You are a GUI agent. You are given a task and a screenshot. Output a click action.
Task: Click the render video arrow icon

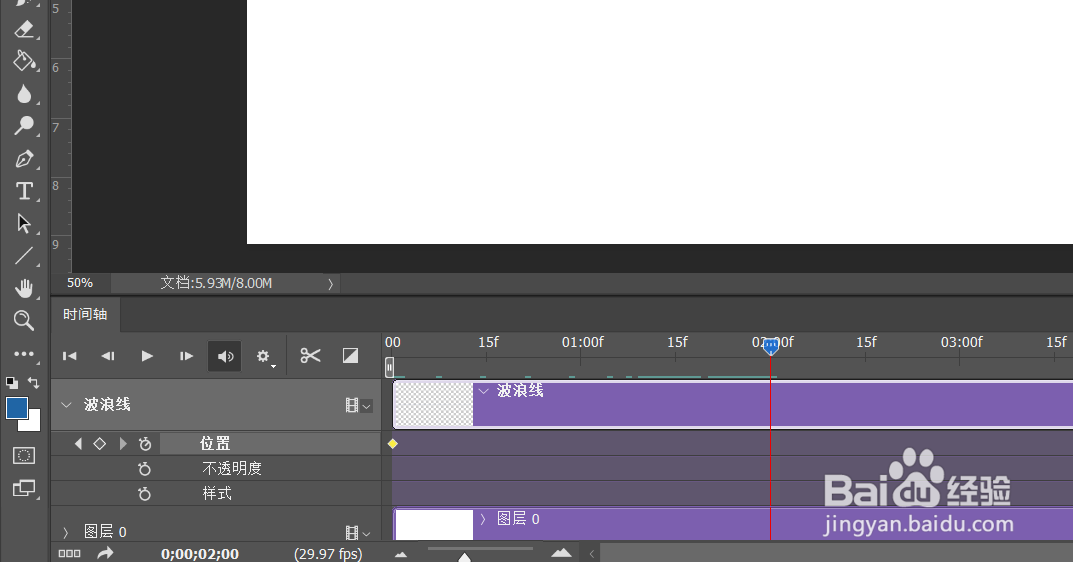[105, 553]
